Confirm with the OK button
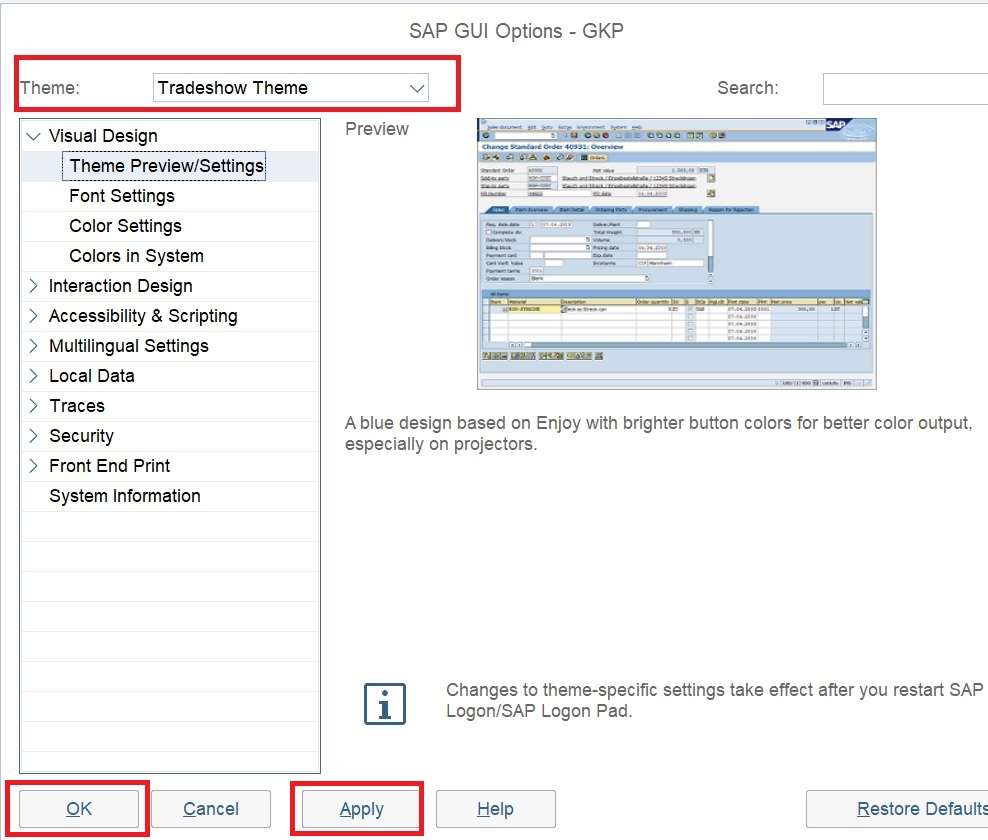 tap(79, 808)
